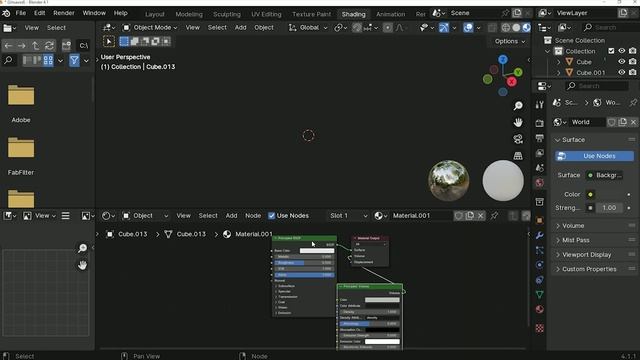
Task: Open the Material properties tab icon
Action: click(x=540, y=309)
